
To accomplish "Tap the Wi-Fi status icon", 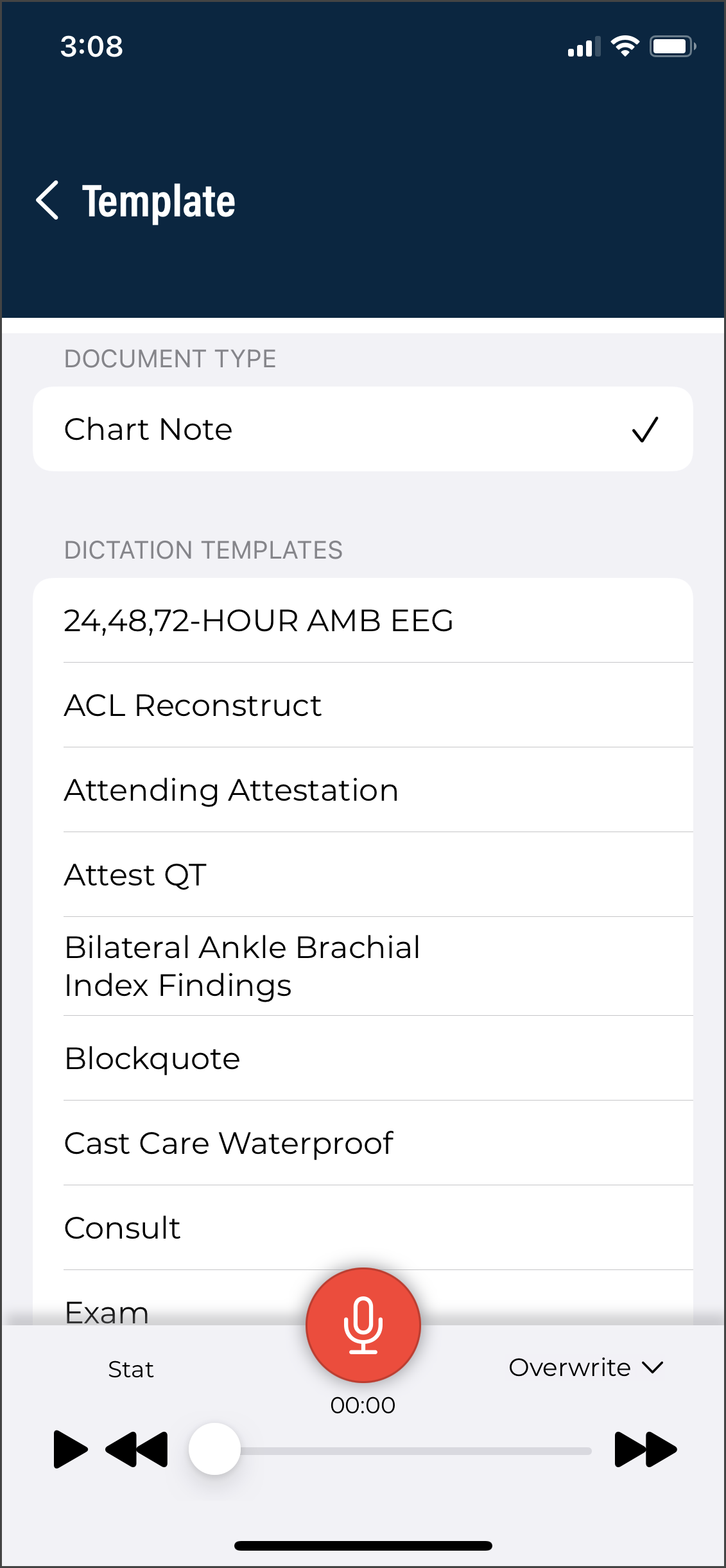I will click(625, 46).
